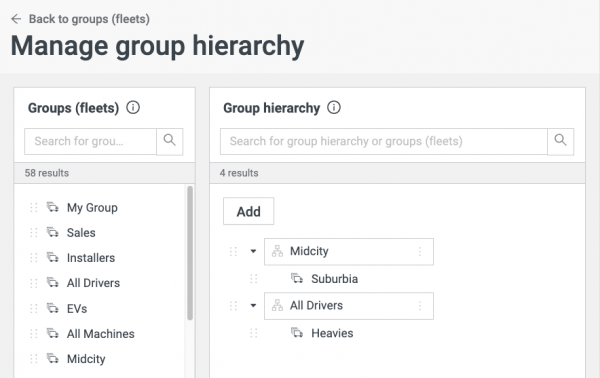The width and height of the screenshot is (600, 378).
Task: Select Sales in groups list
Action: pos(81,233)
